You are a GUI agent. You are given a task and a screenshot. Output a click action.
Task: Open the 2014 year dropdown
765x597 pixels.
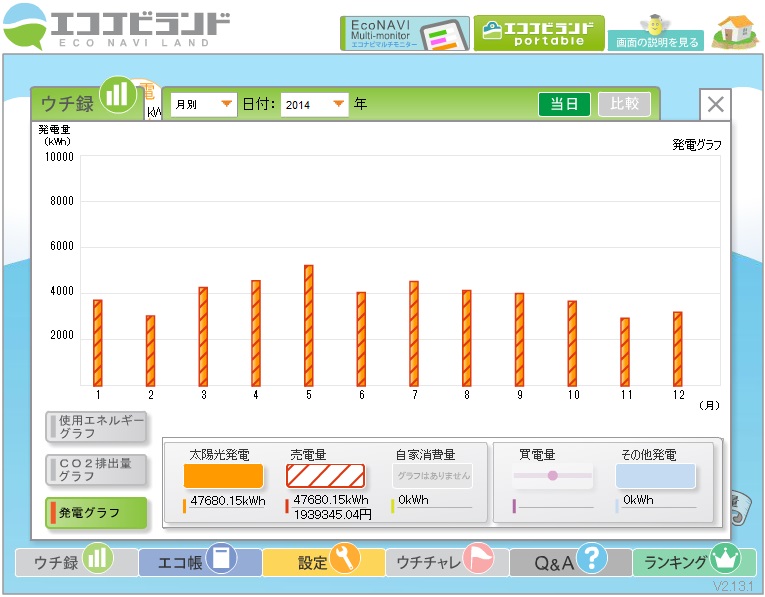(314, 104)
